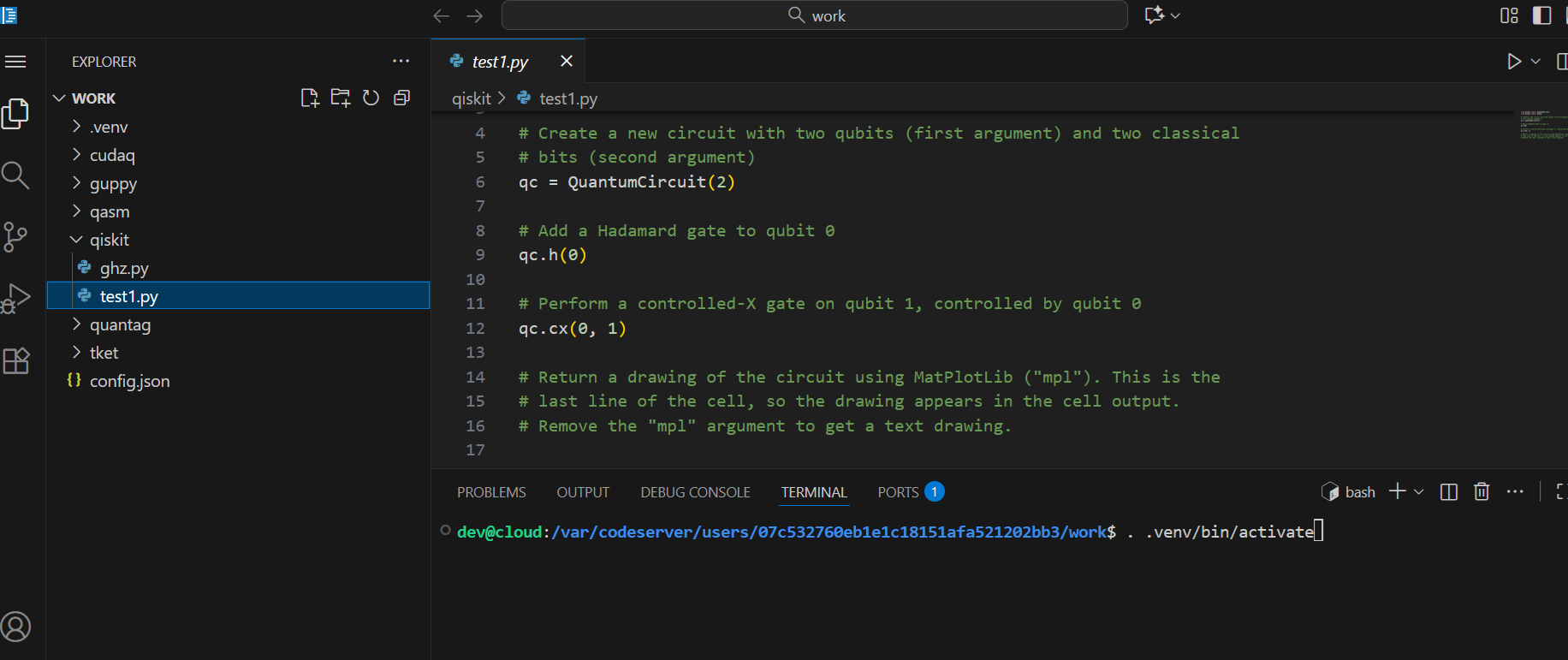Viewport: 1568px width, 660px height.
Task: Click the work search box at top
Action: pos(814,15)
